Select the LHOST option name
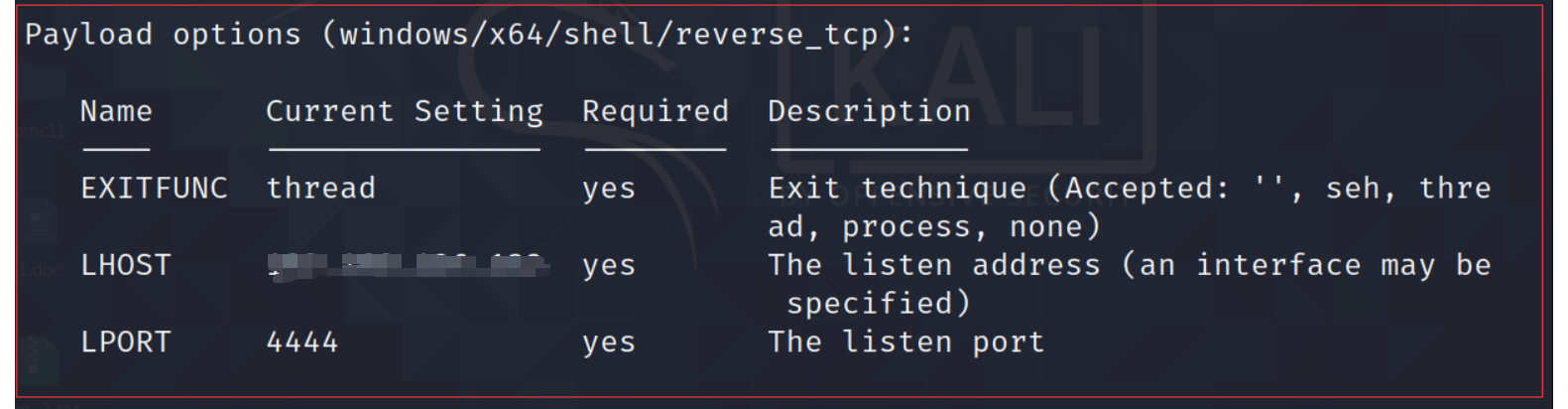1568x409 pixels. pyautogui.click(x=126, y=265)
